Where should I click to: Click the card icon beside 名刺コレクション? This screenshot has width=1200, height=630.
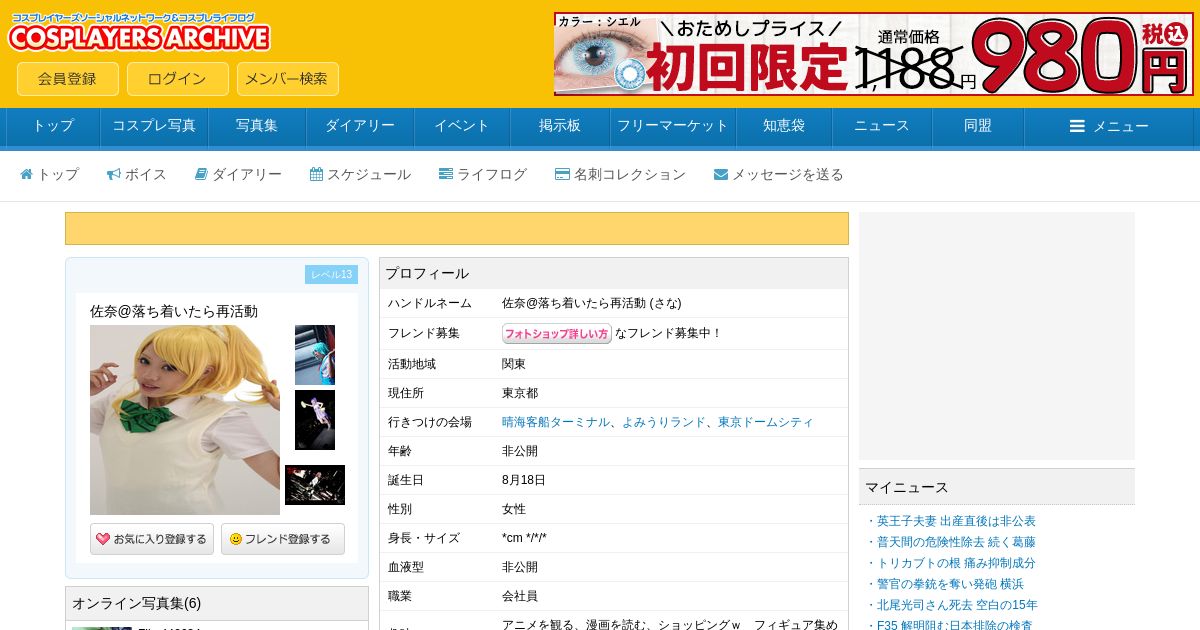coord(562,174)
